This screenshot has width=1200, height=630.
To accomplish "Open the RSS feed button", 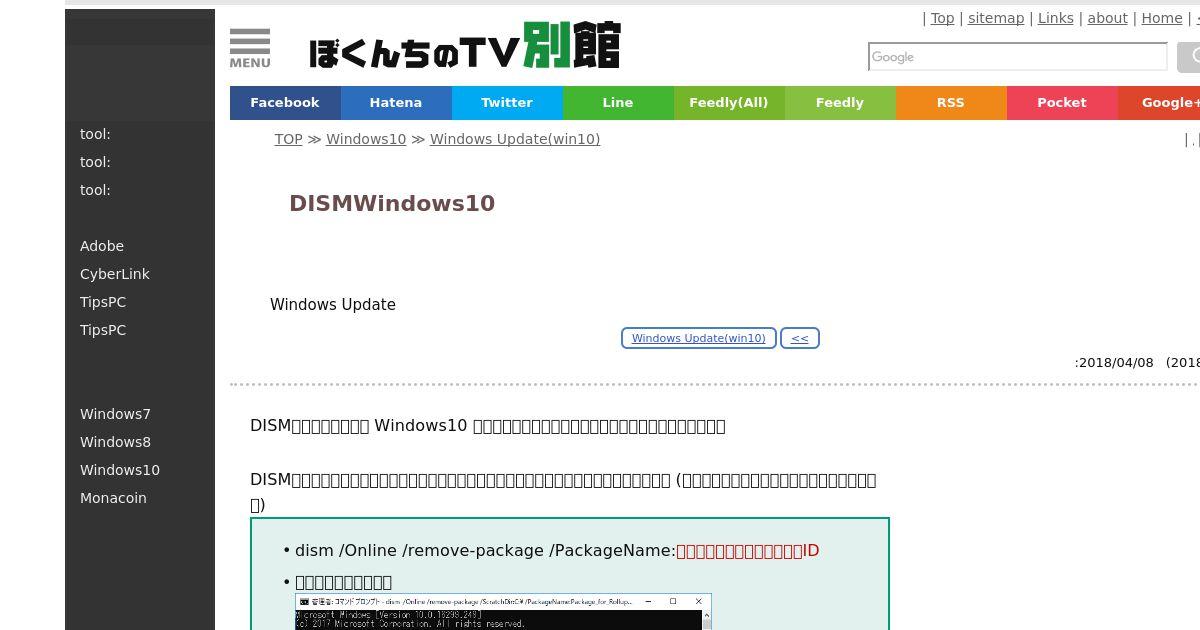I will [951, 103].
